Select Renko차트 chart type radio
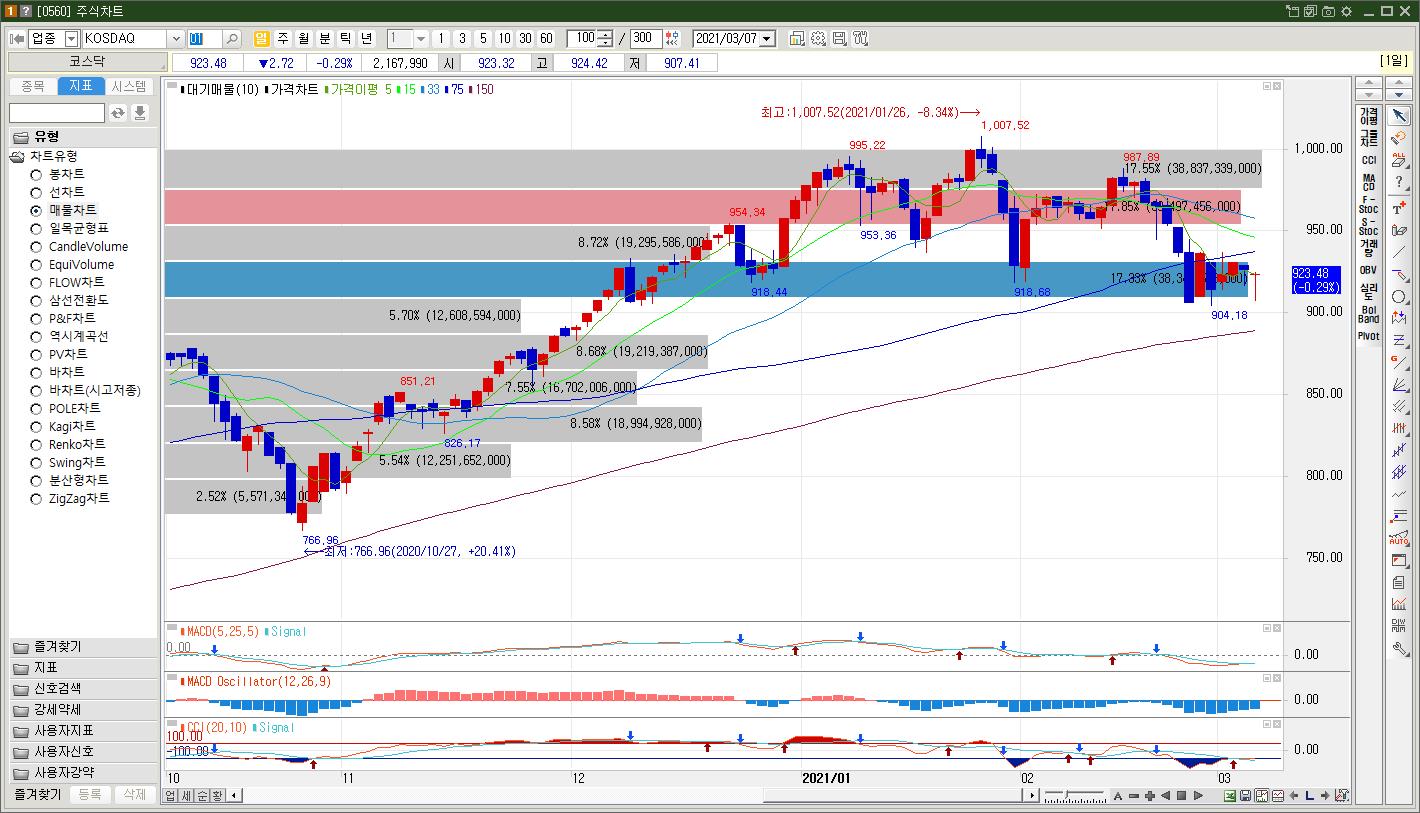 click(36, 445)
